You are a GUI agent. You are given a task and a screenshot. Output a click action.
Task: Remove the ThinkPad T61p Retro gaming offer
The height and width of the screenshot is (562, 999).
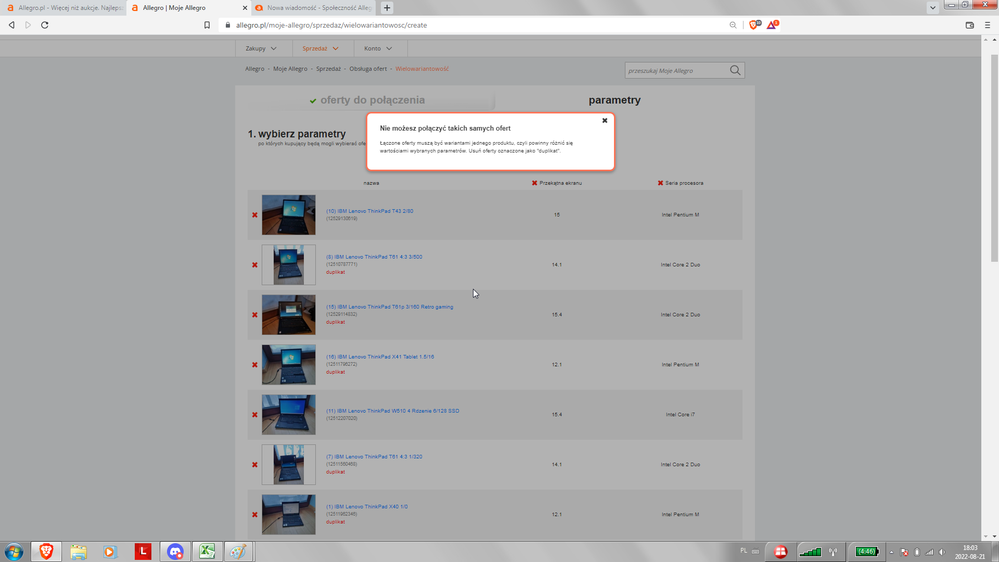coord(255,315)
